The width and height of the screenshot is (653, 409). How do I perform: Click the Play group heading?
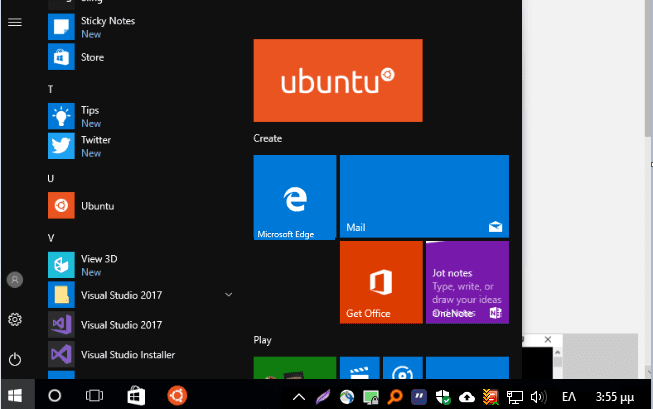click(x=262, y=340)
